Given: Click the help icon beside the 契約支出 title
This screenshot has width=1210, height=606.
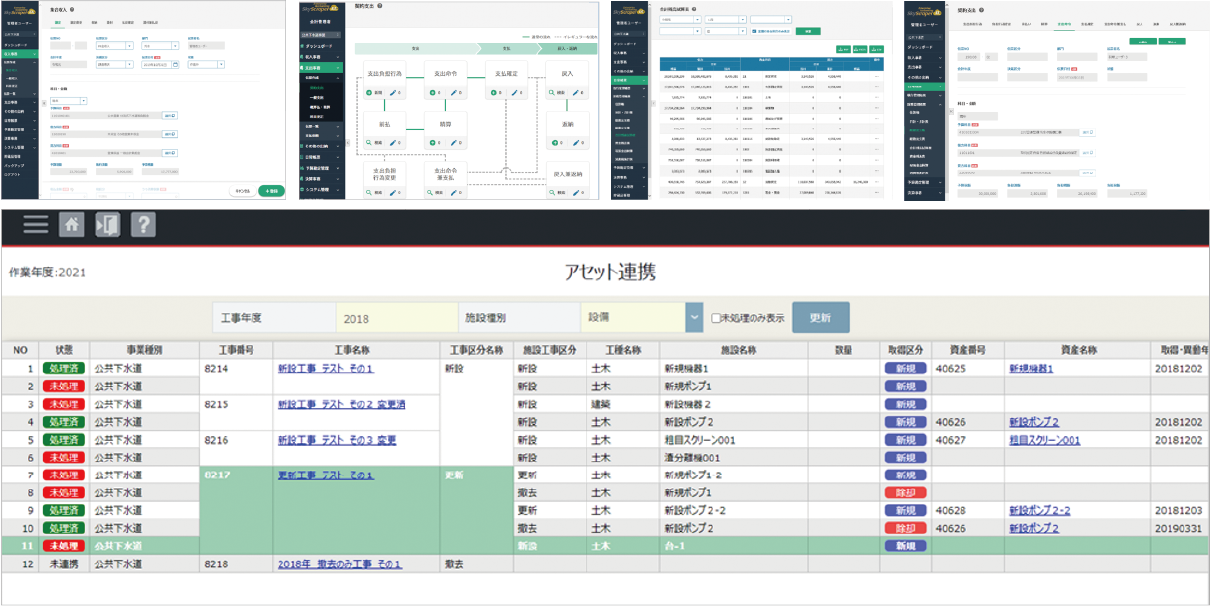Looking at the screenshot, I should coord(381,7).
